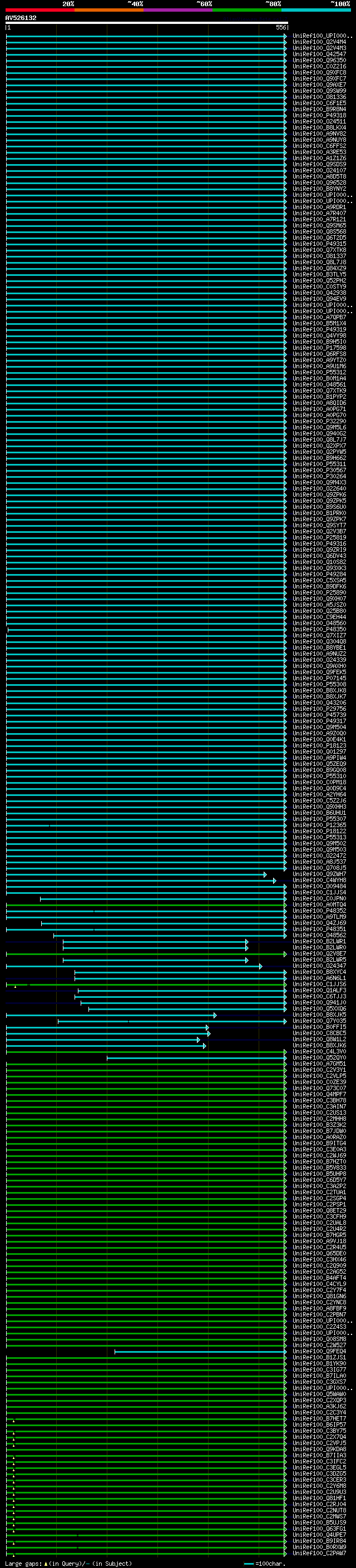
Task: Select the UniRef100_O81336 label
Action: [319, 97]
